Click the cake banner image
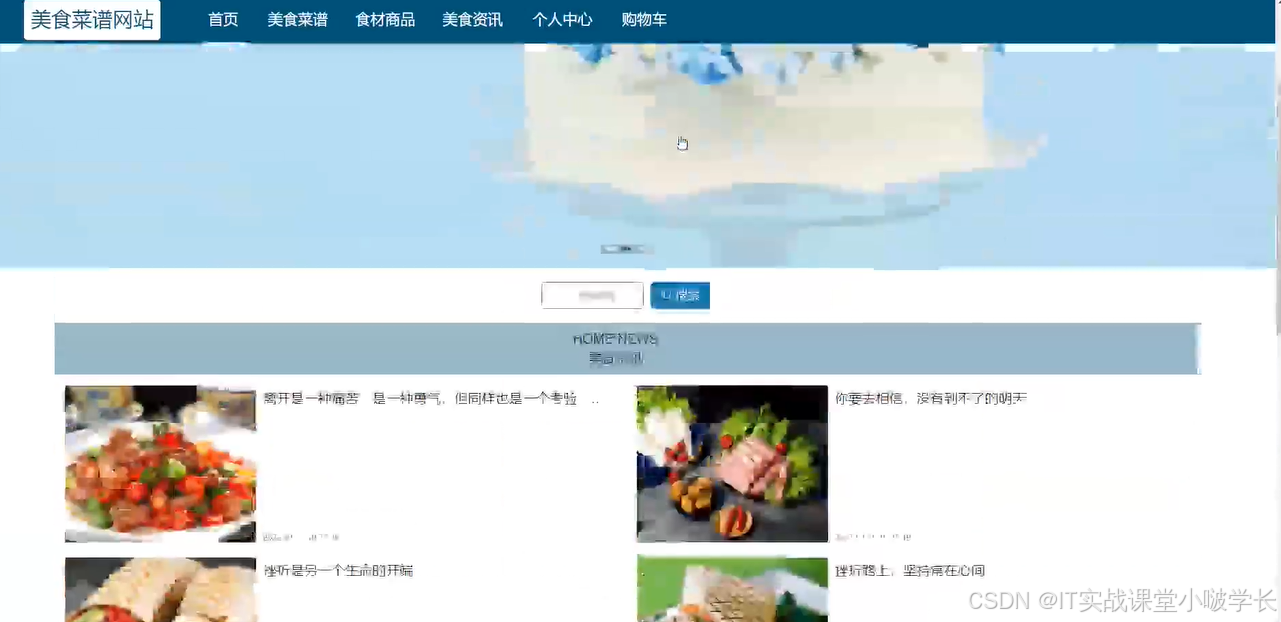Image resolution: width=1281 pixels, height=622 pixels. [640, 155]
